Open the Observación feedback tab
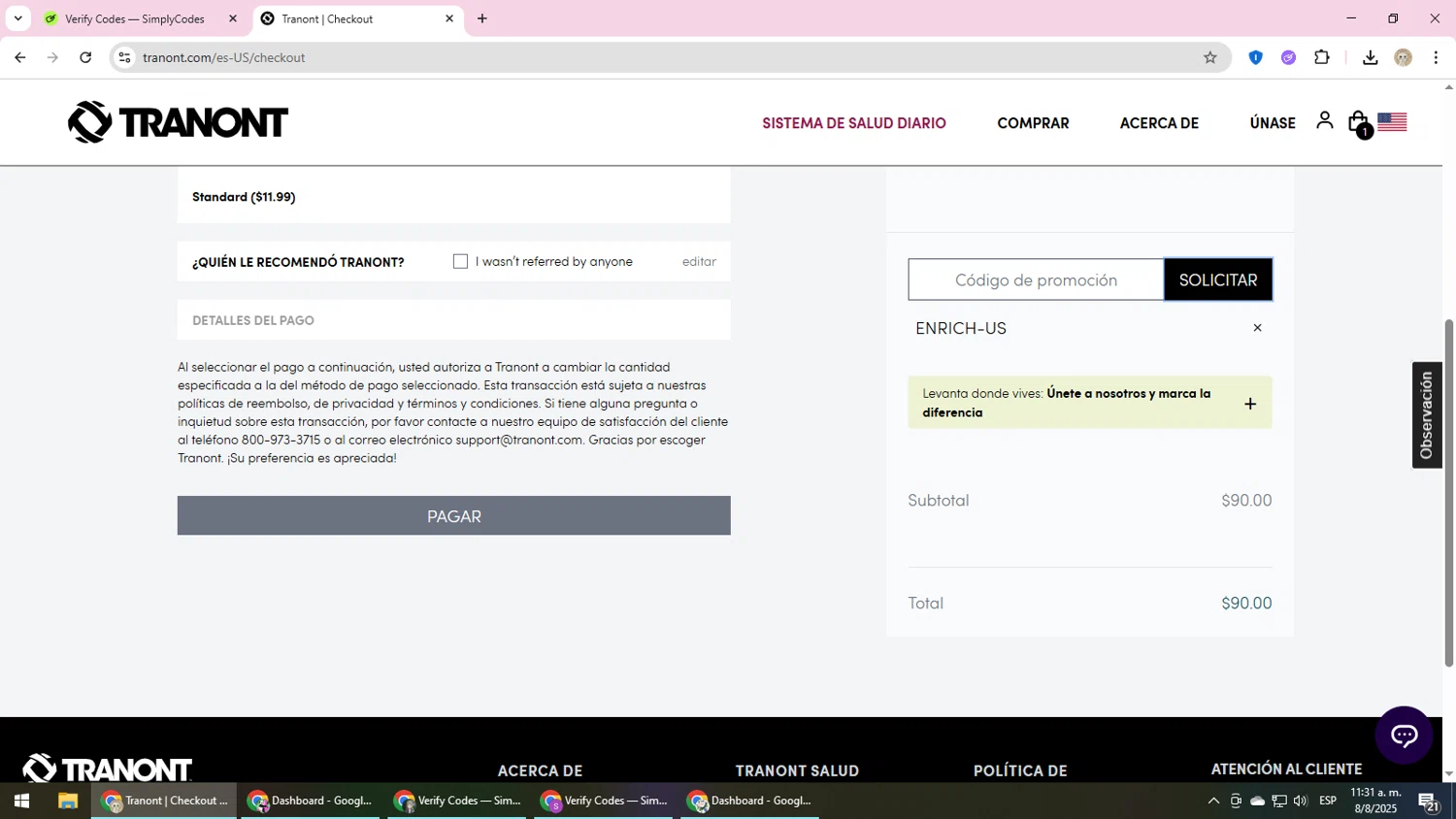The image size is (1456, 819). (1426, 415)
